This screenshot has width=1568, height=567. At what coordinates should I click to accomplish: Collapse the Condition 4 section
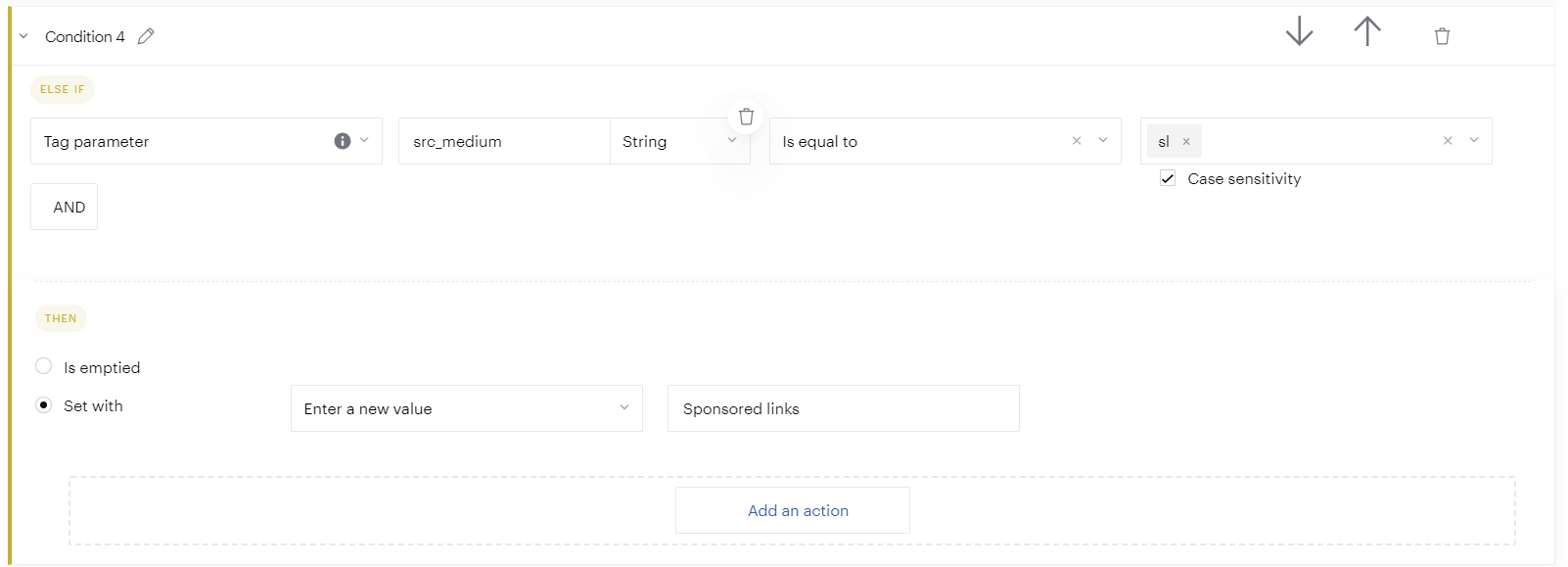coord(23,36)
